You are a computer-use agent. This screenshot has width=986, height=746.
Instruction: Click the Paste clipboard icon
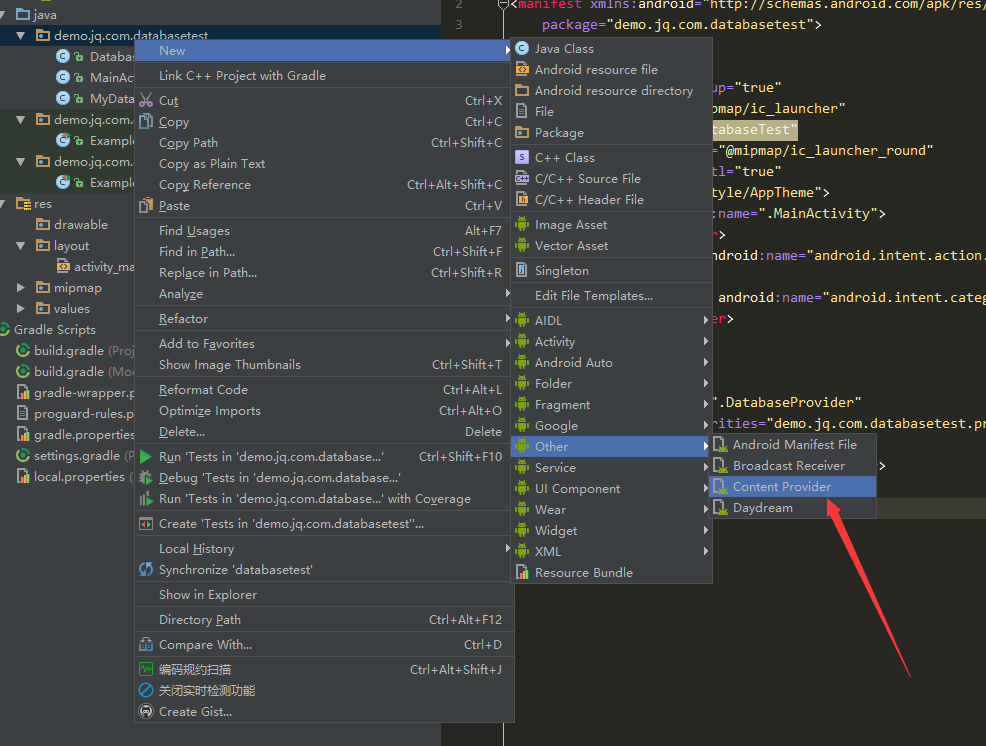tap(146, 206)
